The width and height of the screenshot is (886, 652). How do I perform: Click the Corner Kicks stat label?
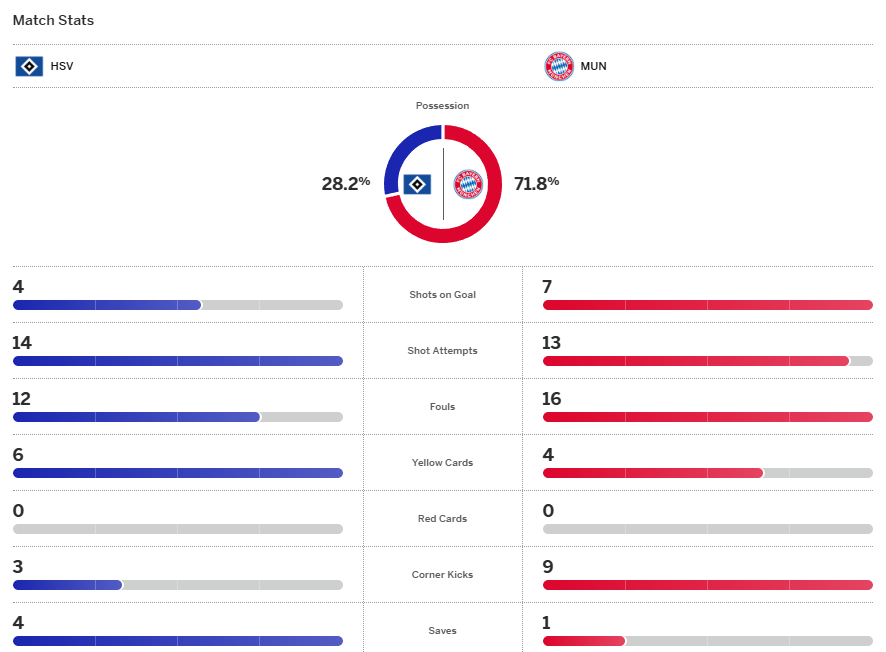click(443, 575)
